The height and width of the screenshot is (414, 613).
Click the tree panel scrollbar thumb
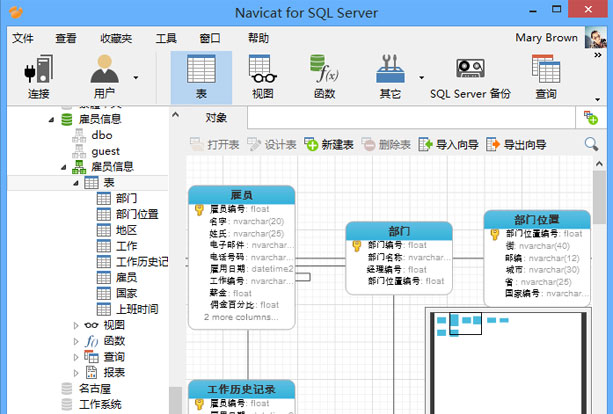click(176, 400)
